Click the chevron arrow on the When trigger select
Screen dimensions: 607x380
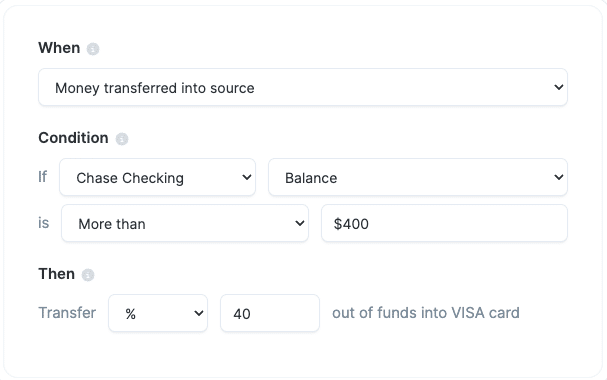pos(558,87)
